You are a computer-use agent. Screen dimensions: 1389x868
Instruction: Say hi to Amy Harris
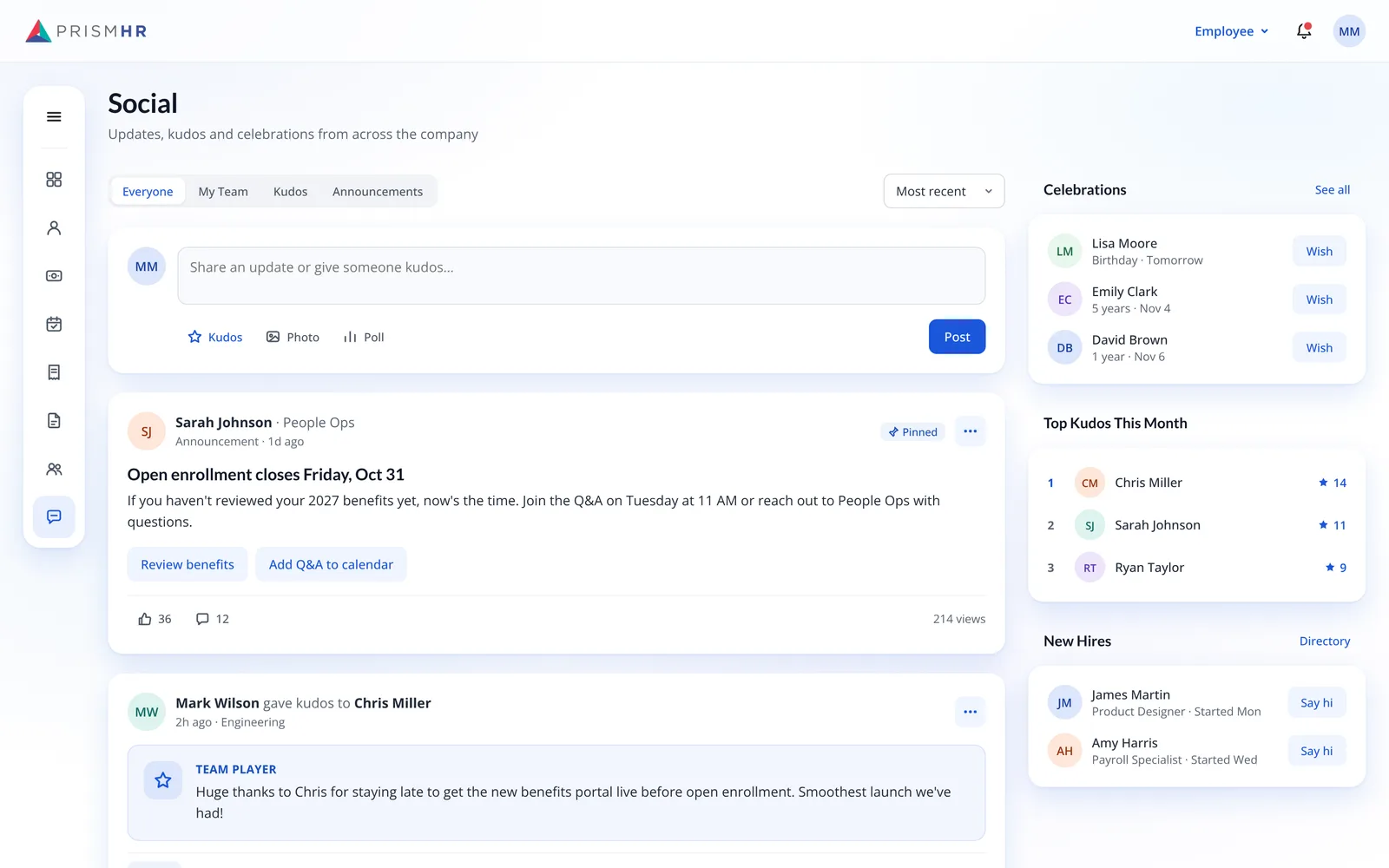pos(1316,751)
